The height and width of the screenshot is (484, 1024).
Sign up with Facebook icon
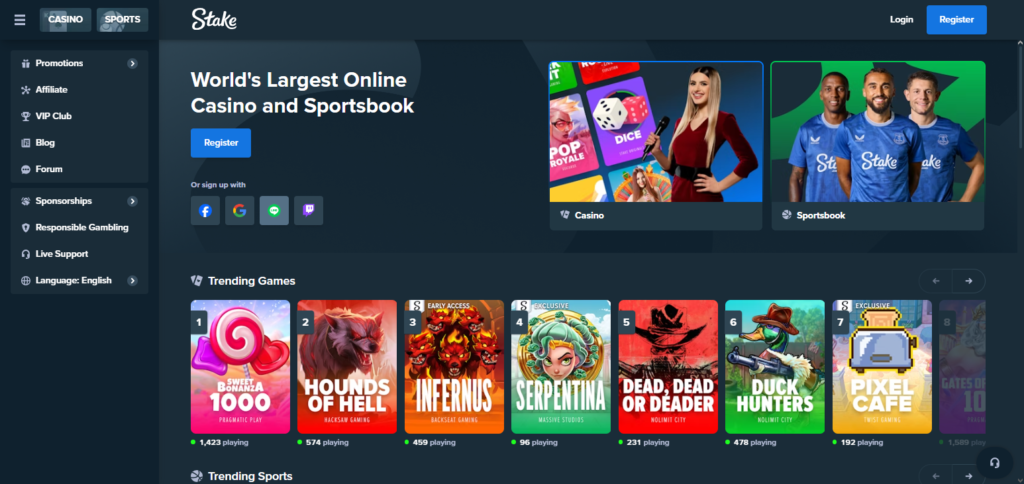click(205, 211)
